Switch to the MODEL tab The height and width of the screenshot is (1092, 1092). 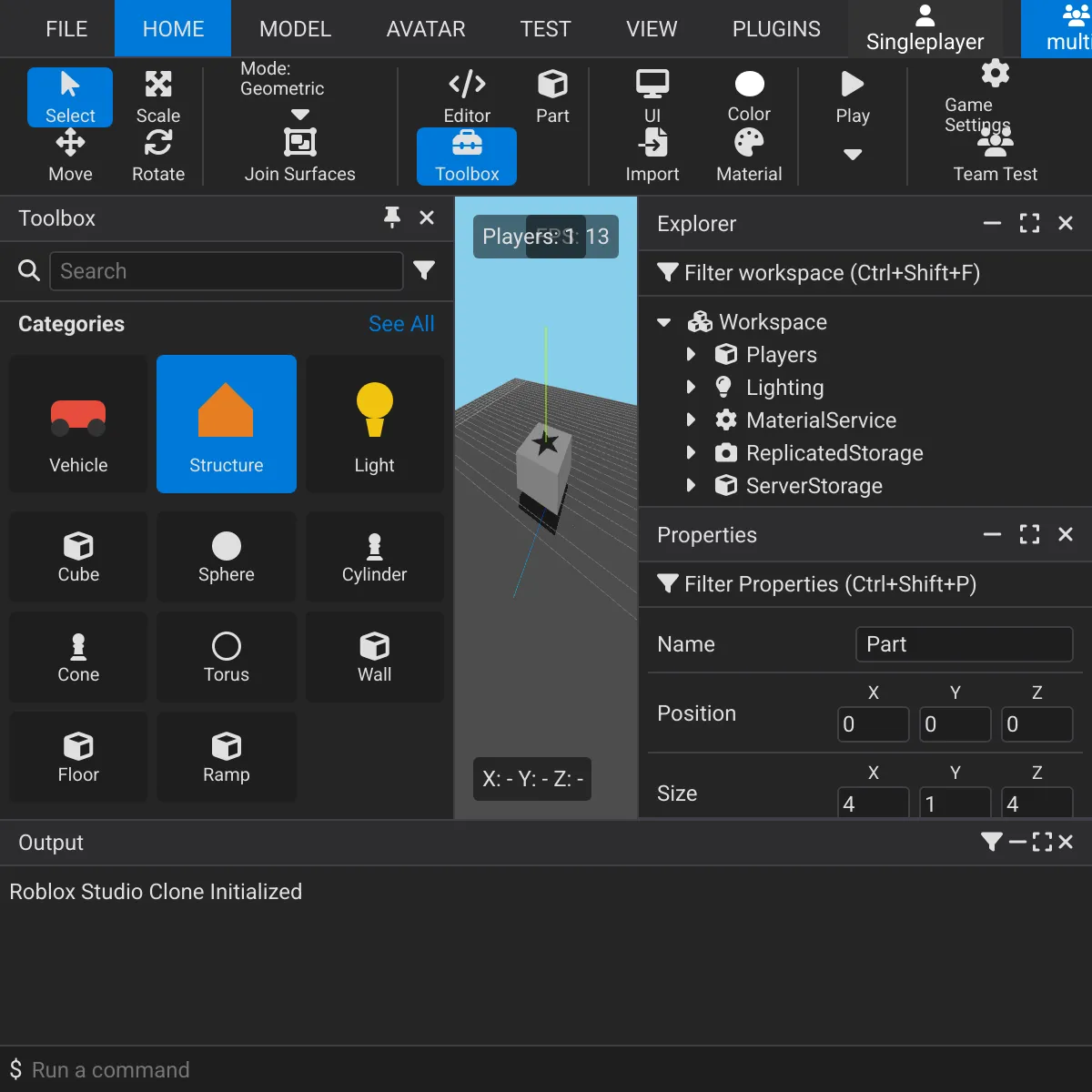pos(295,29)
